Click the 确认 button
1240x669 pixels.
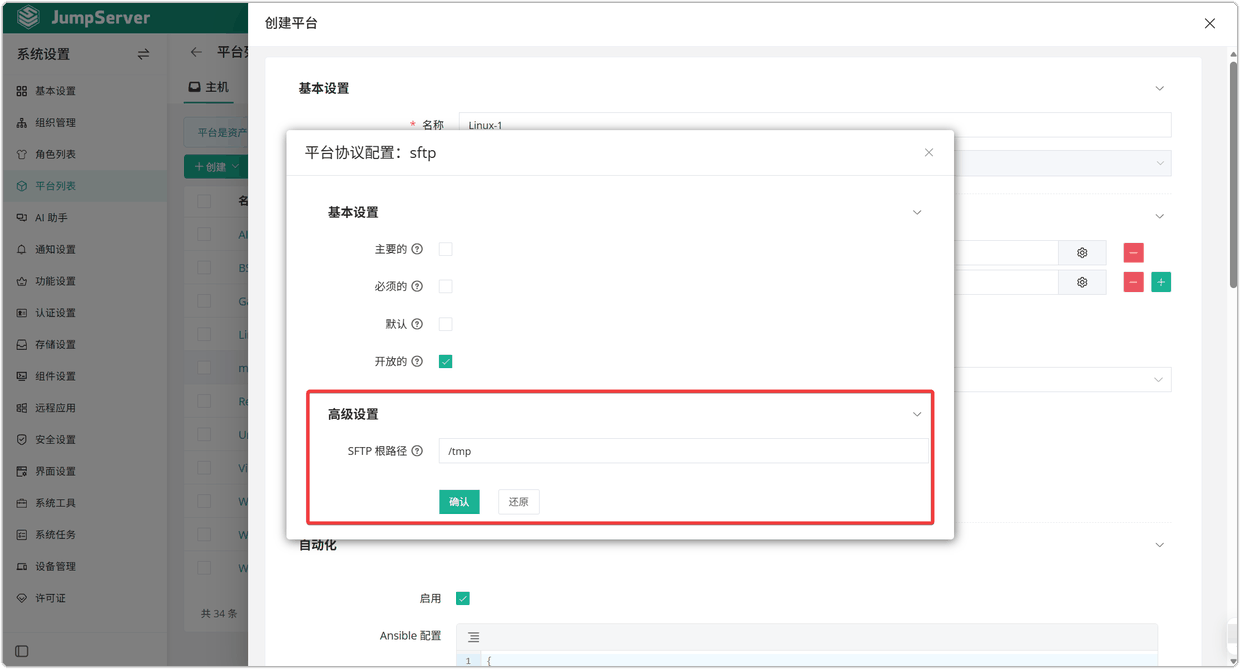(x=459, y=502)
